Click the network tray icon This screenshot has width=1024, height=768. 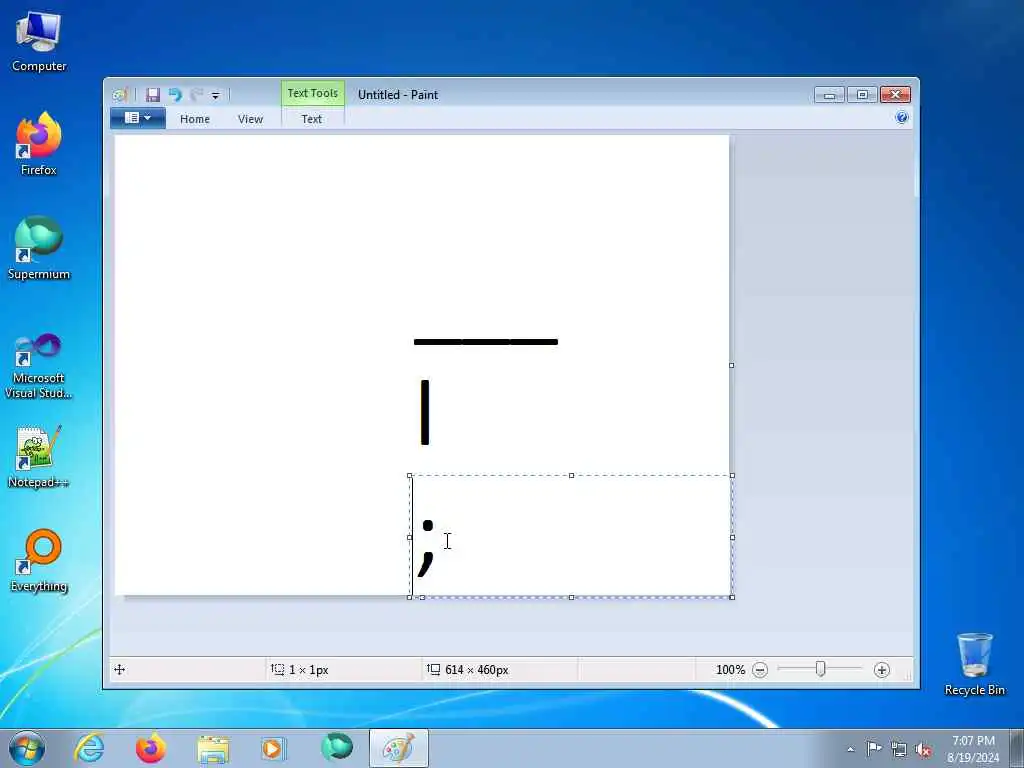pyautogui.click(x=899, y=749)
